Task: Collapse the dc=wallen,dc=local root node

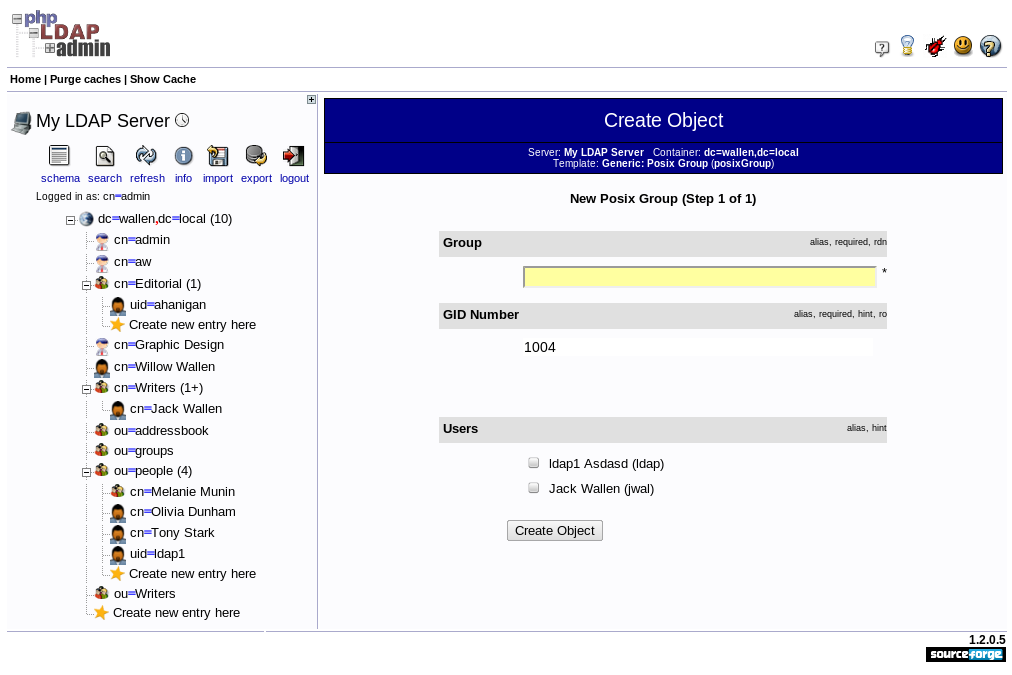Action: (x=70, y=220)
